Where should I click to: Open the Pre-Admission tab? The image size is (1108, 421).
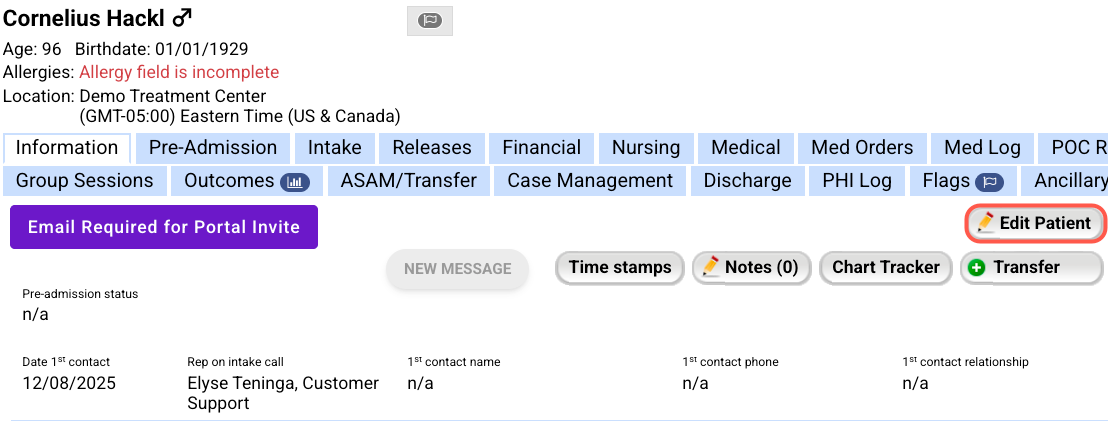tap(213, 148)
